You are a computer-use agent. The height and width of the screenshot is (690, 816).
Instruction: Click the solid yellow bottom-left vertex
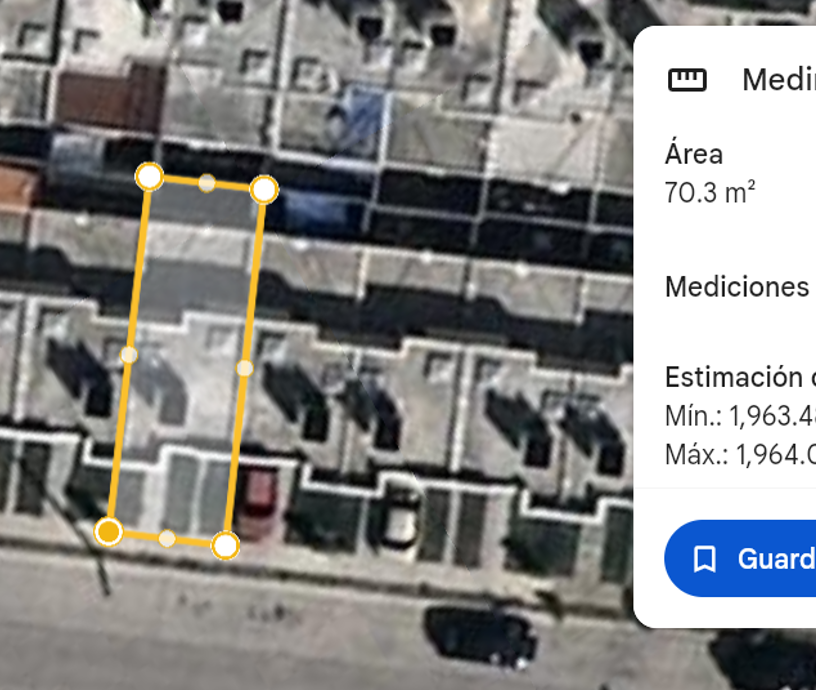109,532
